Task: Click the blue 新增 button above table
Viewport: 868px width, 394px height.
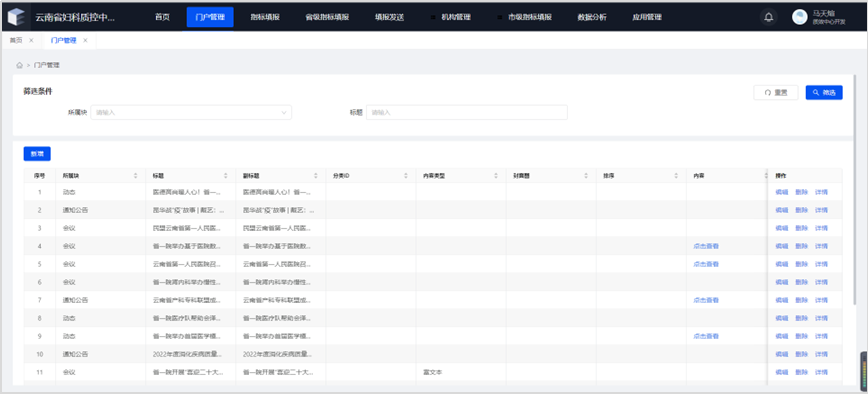Action: pos(37,154)
